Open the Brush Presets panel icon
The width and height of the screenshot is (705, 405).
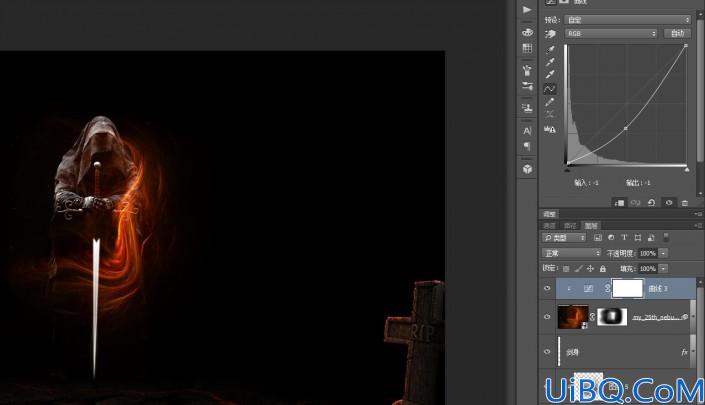click(527, 85)
